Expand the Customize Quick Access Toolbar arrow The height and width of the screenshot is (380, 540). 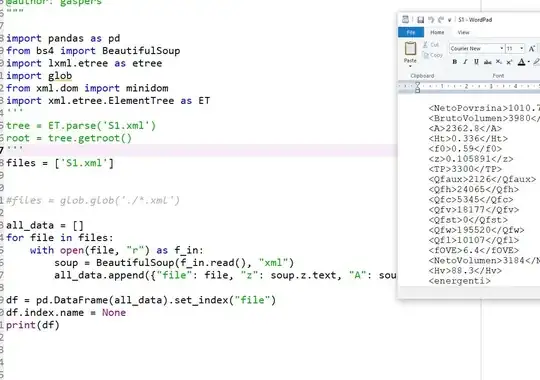tap(449, 20)
